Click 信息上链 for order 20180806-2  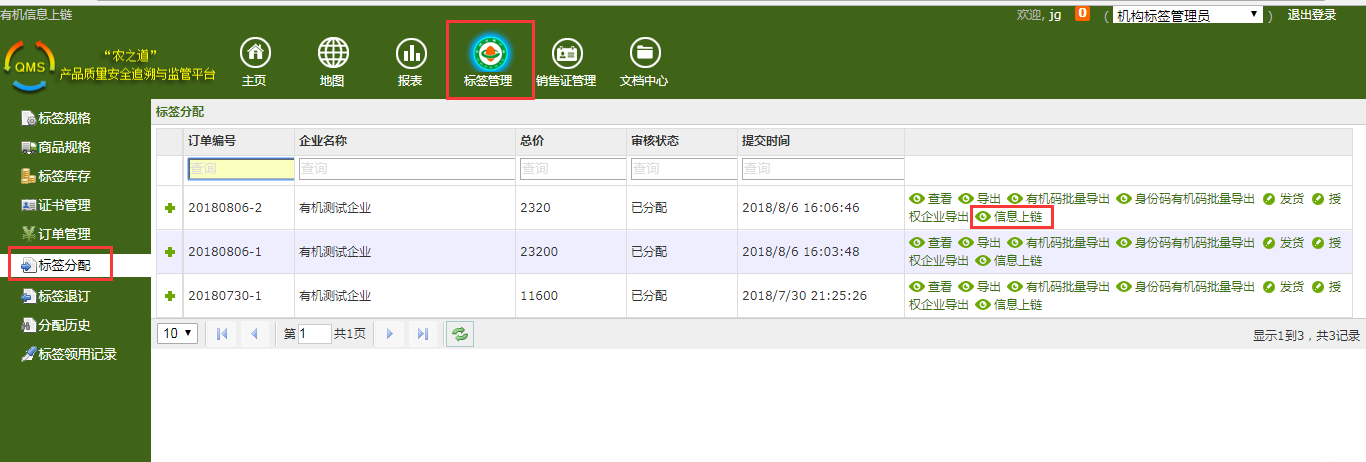(x=1011, y=217)
